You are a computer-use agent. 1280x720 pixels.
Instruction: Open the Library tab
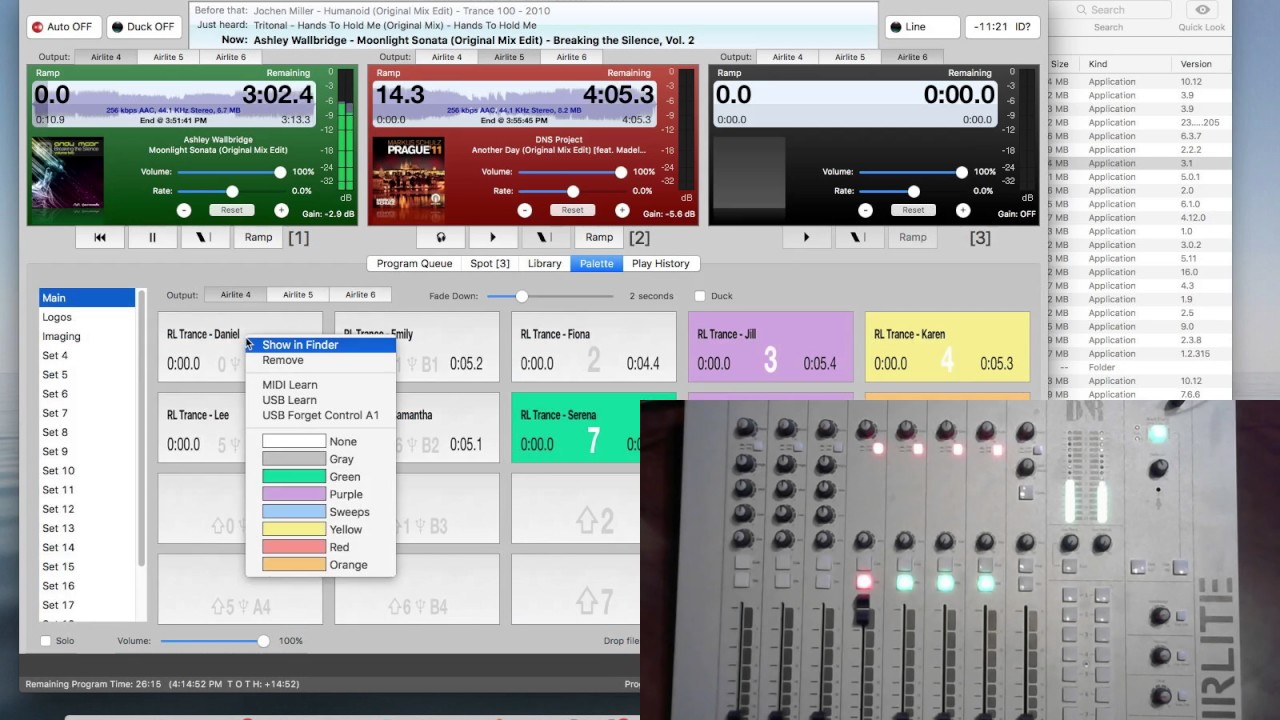point(544,264)
